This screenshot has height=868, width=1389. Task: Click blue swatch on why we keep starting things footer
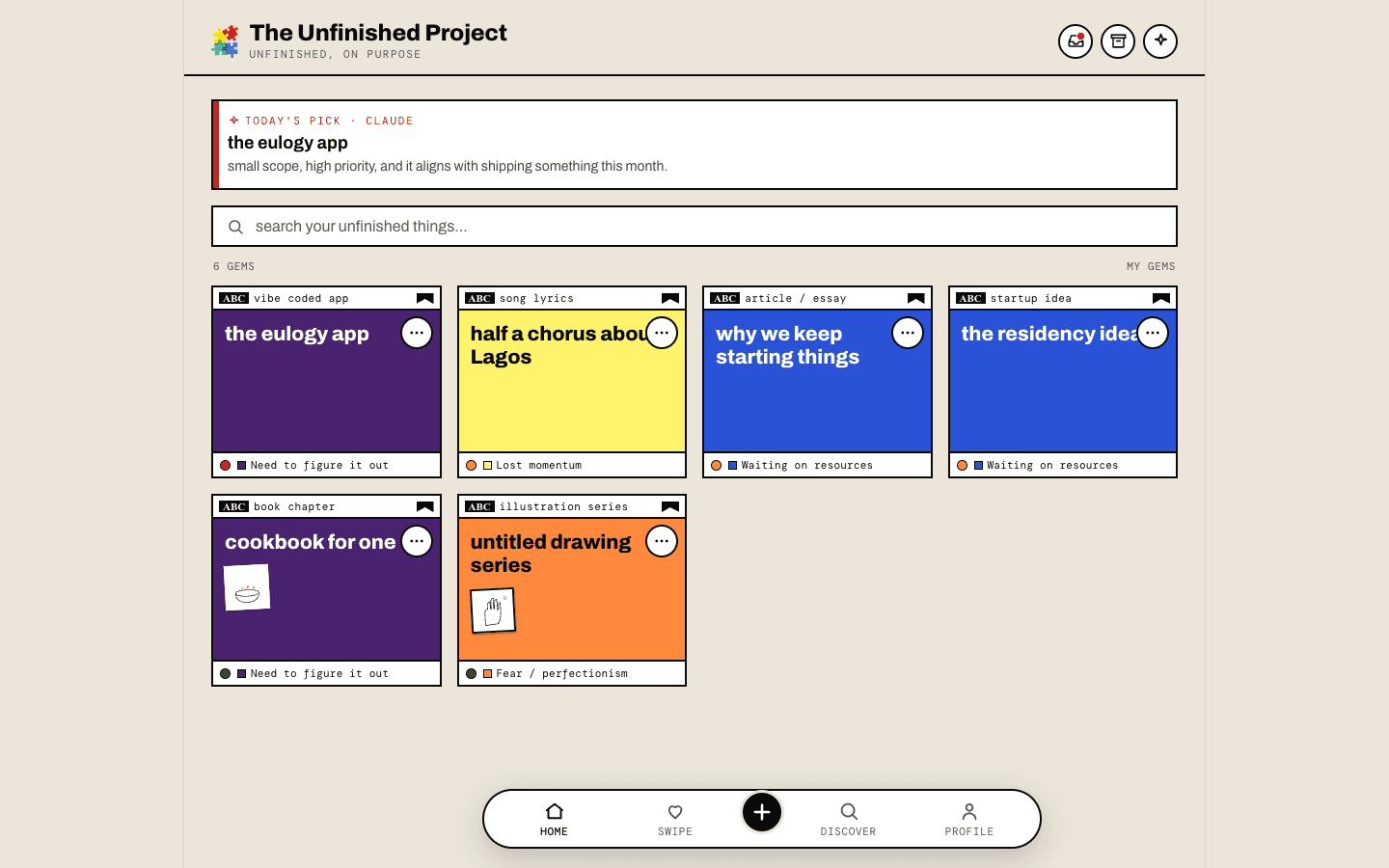[x=733, y=466]
